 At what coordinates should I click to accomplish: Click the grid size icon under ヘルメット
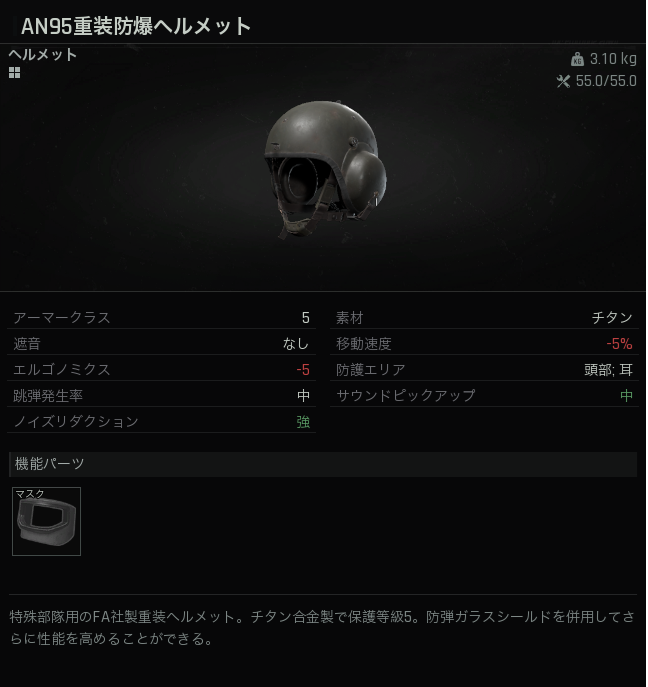pyautogui.click(x=14, y=73)
